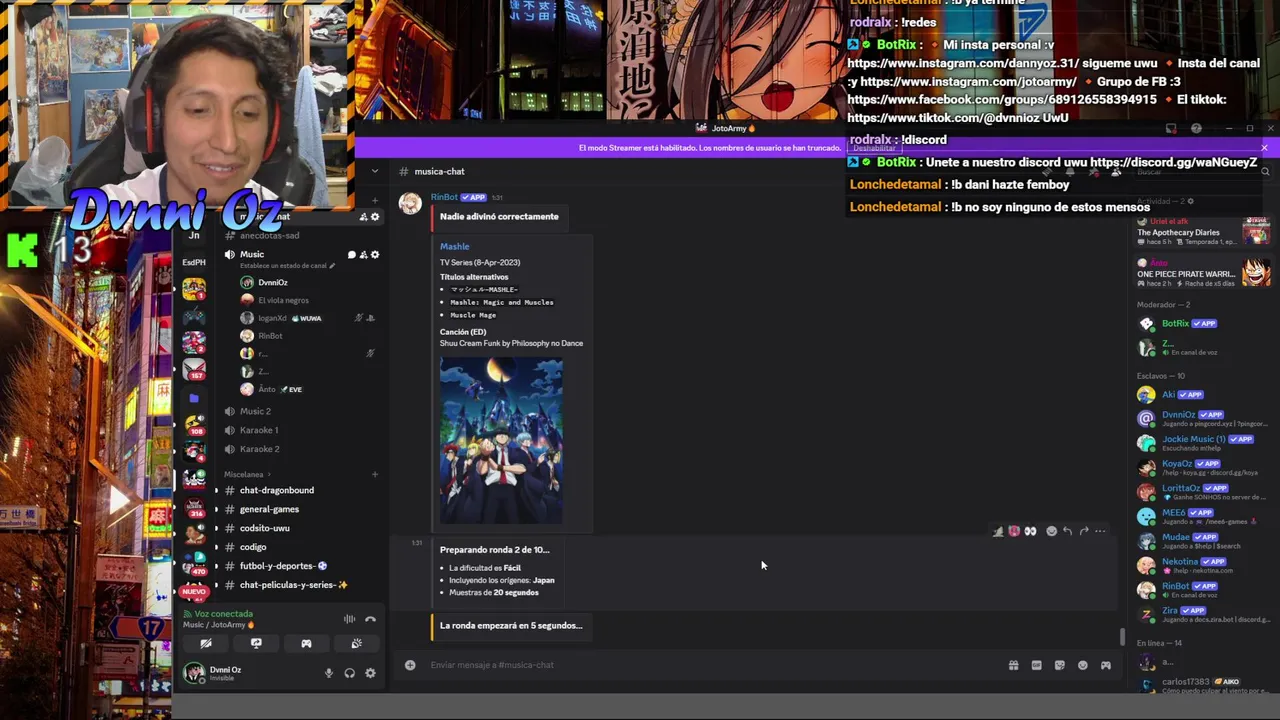Mute microphone in Discord user panel

point(328,673)
